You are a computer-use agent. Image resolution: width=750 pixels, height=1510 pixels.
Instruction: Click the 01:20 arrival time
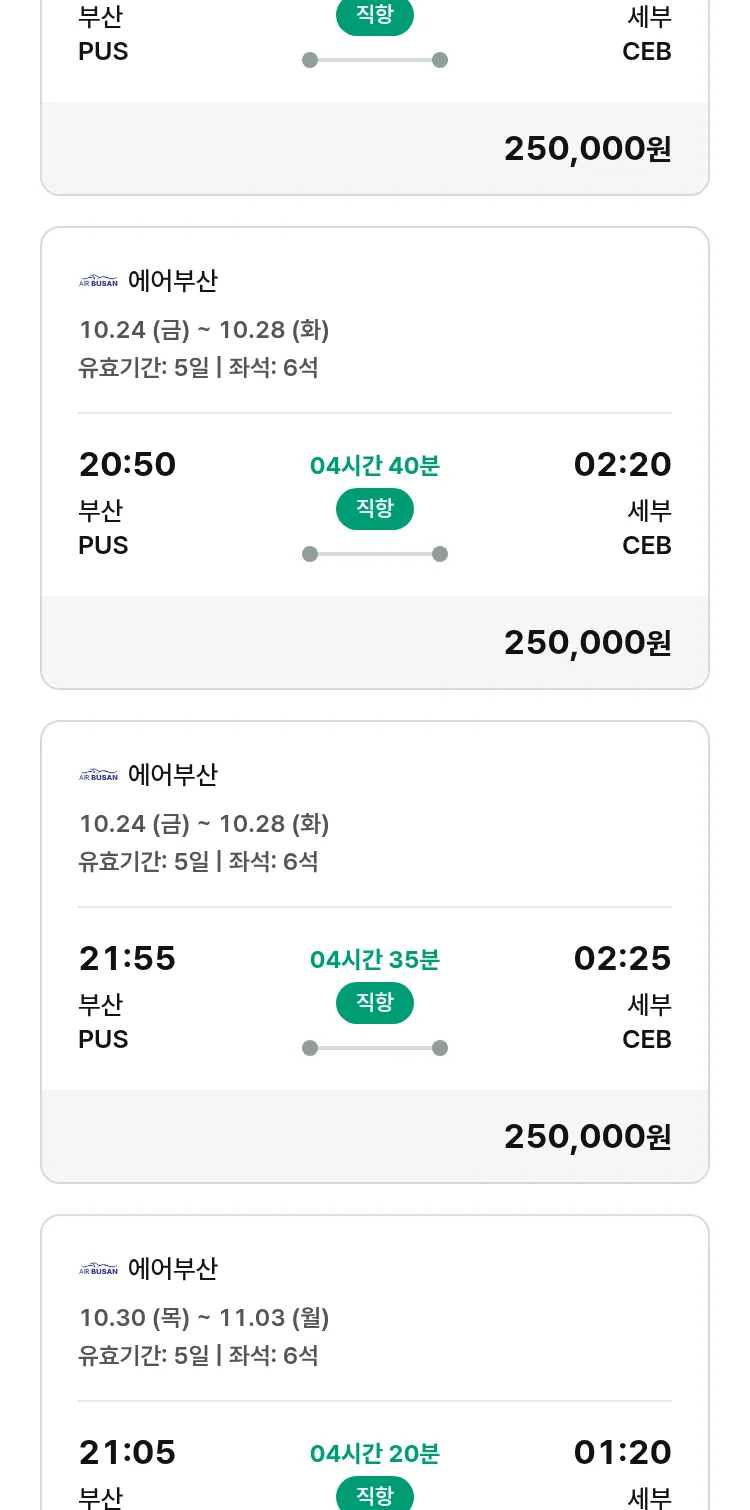click(x=622, y=1452)
